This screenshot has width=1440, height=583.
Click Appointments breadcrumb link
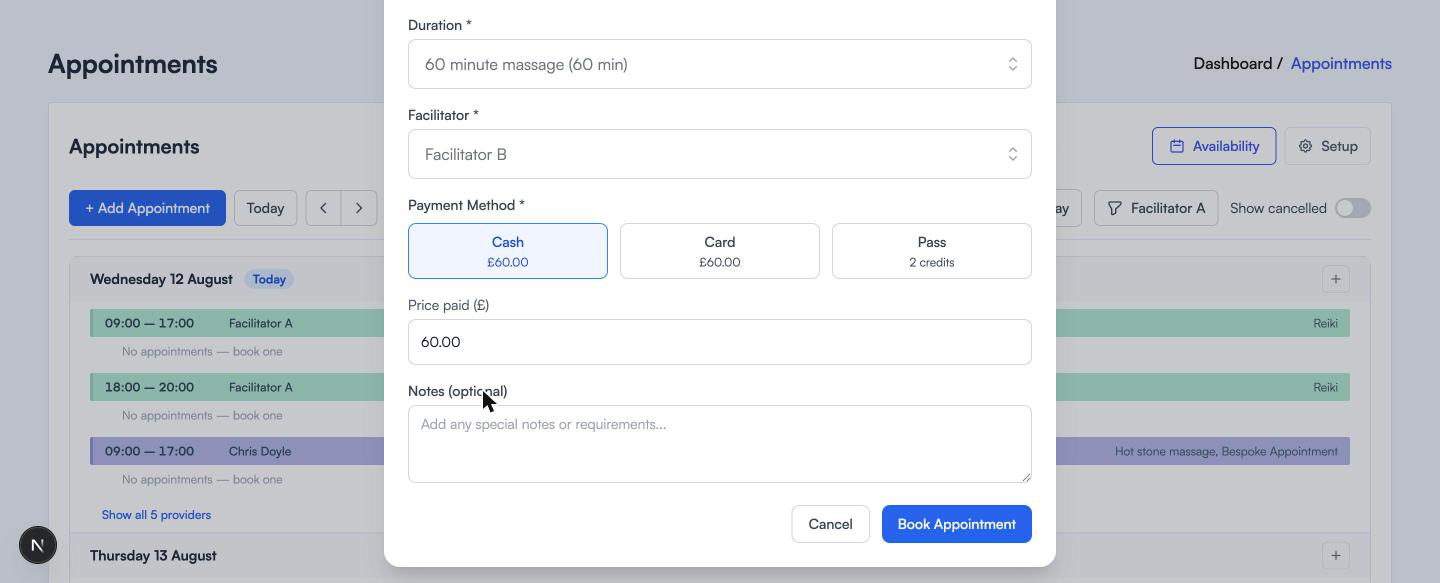(1341, 63)
